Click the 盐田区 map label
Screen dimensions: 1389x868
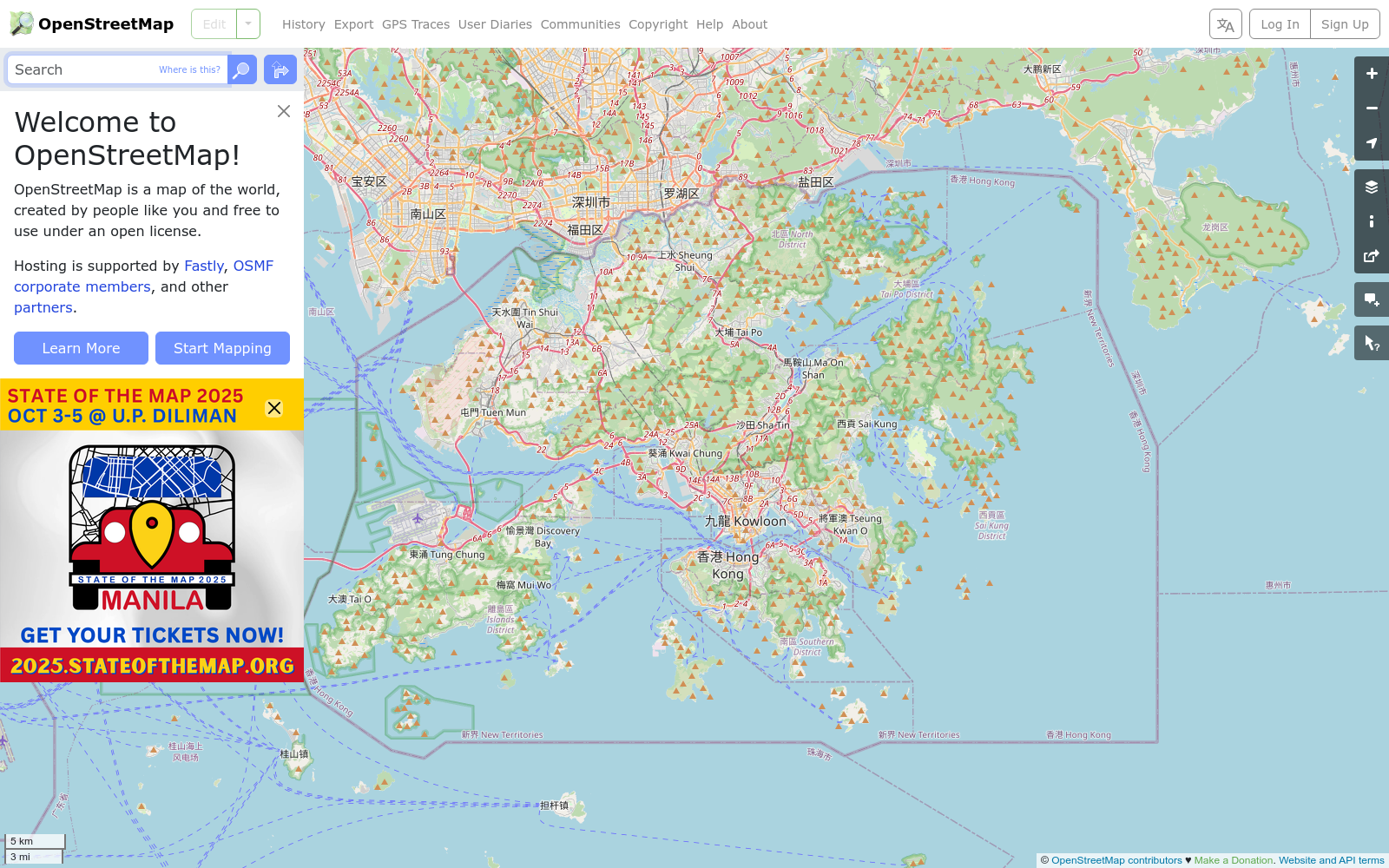816,181
